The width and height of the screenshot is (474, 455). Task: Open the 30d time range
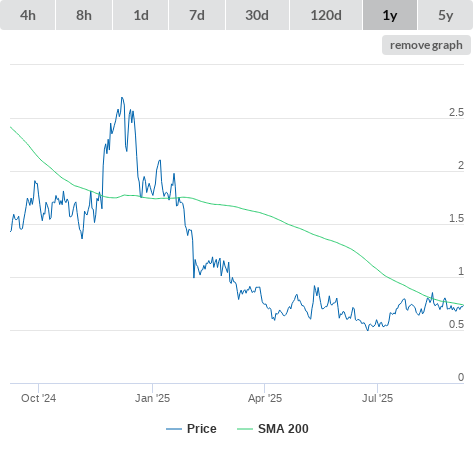257,15
